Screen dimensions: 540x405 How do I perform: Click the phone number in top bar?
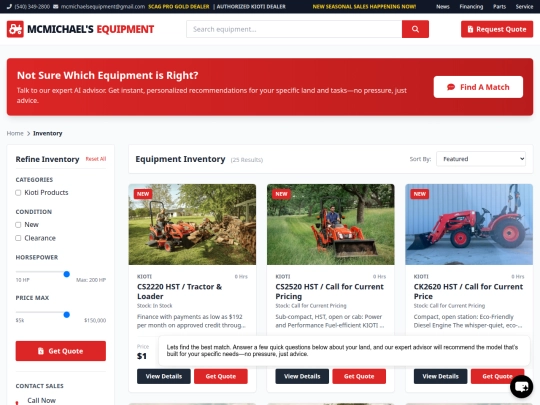pos(32,7)
